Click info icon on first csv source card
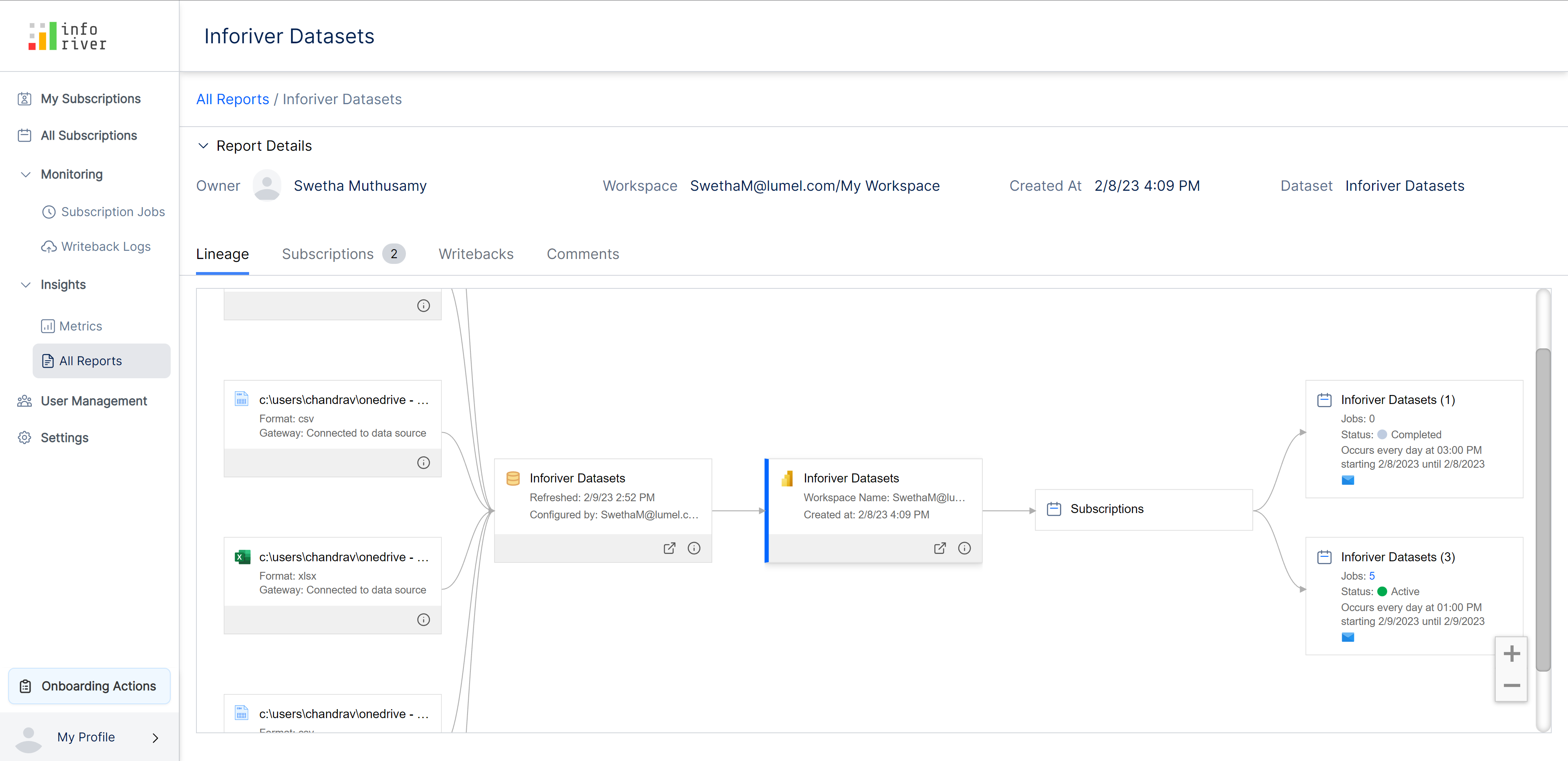Viewport: 1568px width, 761px height. point(423,463)
